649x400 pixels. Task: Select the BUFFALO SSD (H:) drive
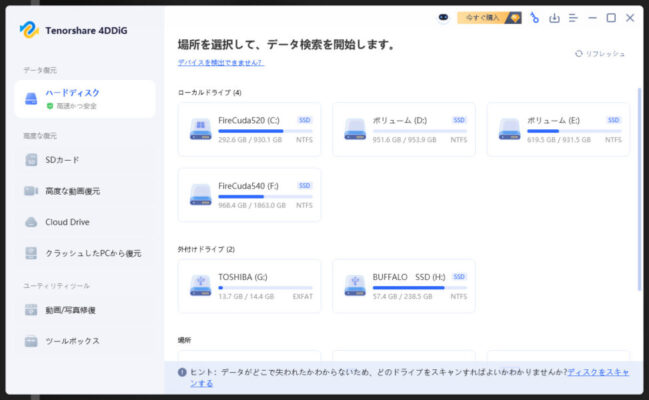[403, 285]
